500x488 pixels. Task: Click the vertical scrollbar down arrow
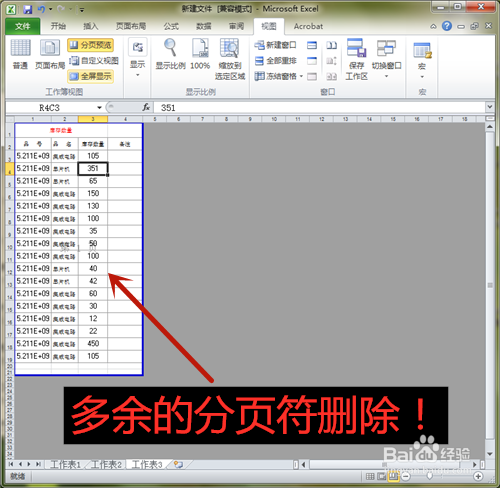490,454
